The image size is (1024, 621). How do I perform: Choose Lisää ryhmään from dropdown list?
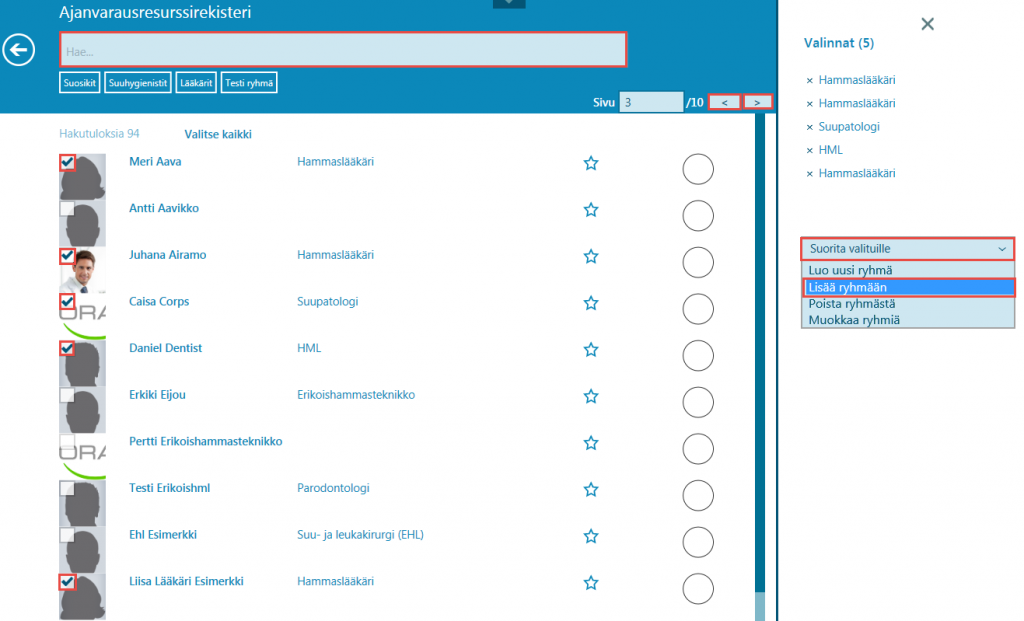907,287
